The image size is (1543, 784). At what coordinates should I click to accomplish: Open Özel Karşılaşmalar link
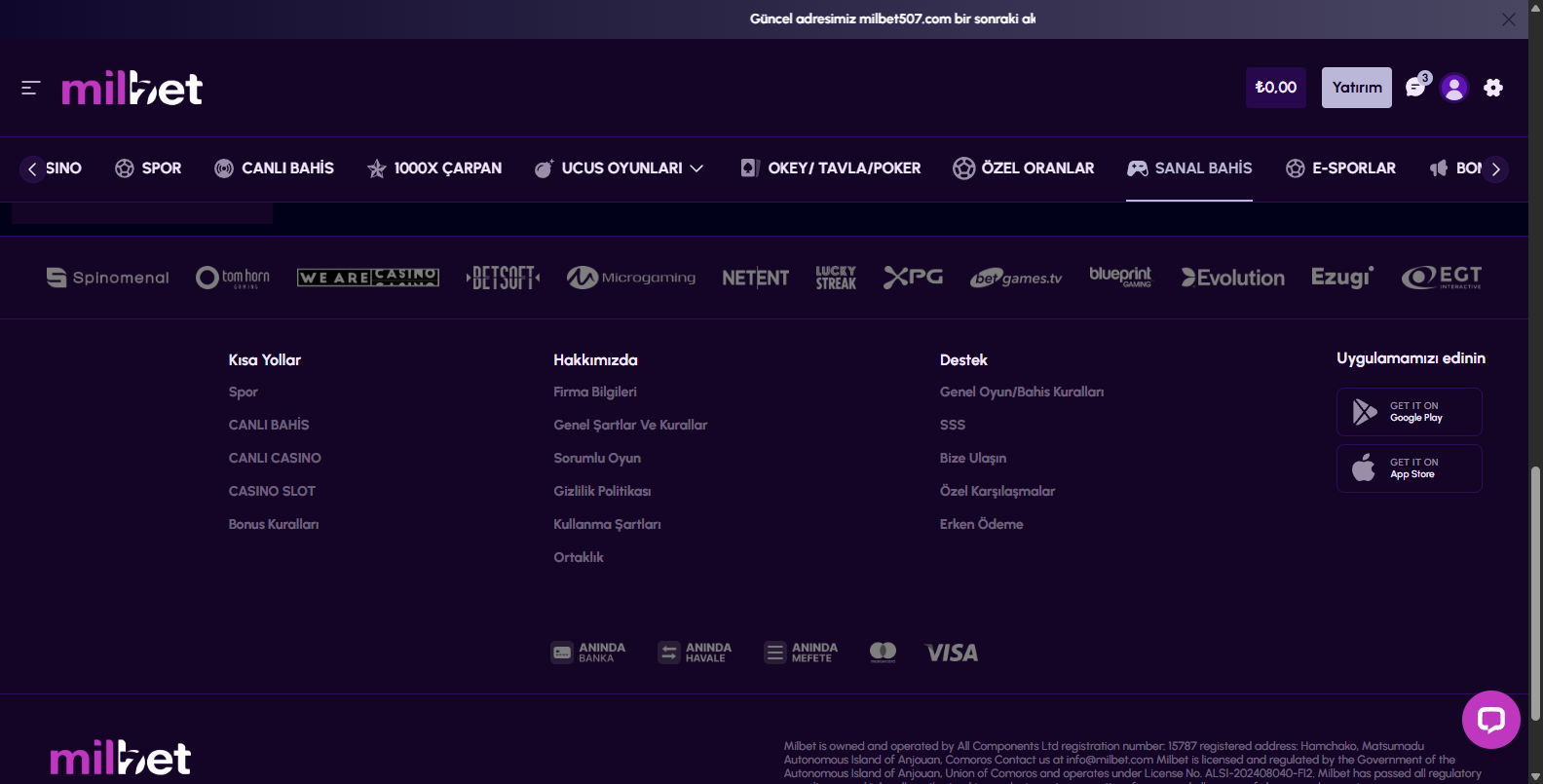(997, 492)
